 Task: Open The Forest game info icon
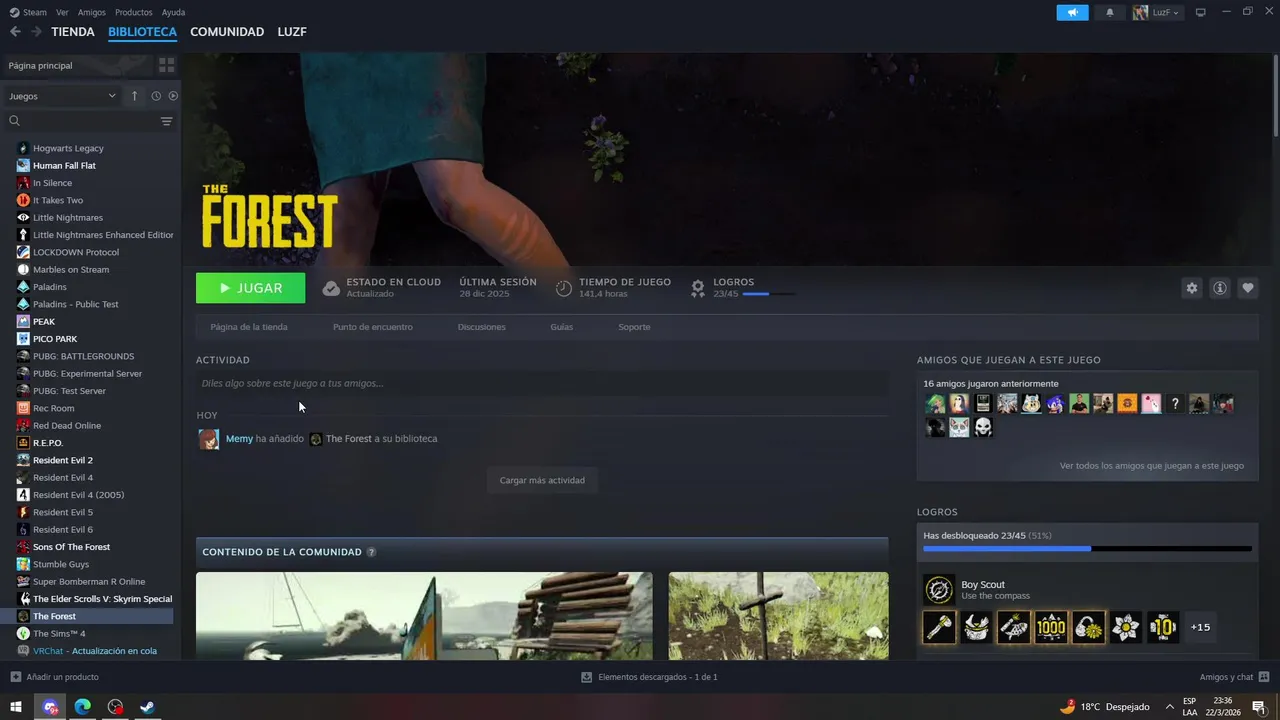pyautogui.click(x=1220, y=288)
